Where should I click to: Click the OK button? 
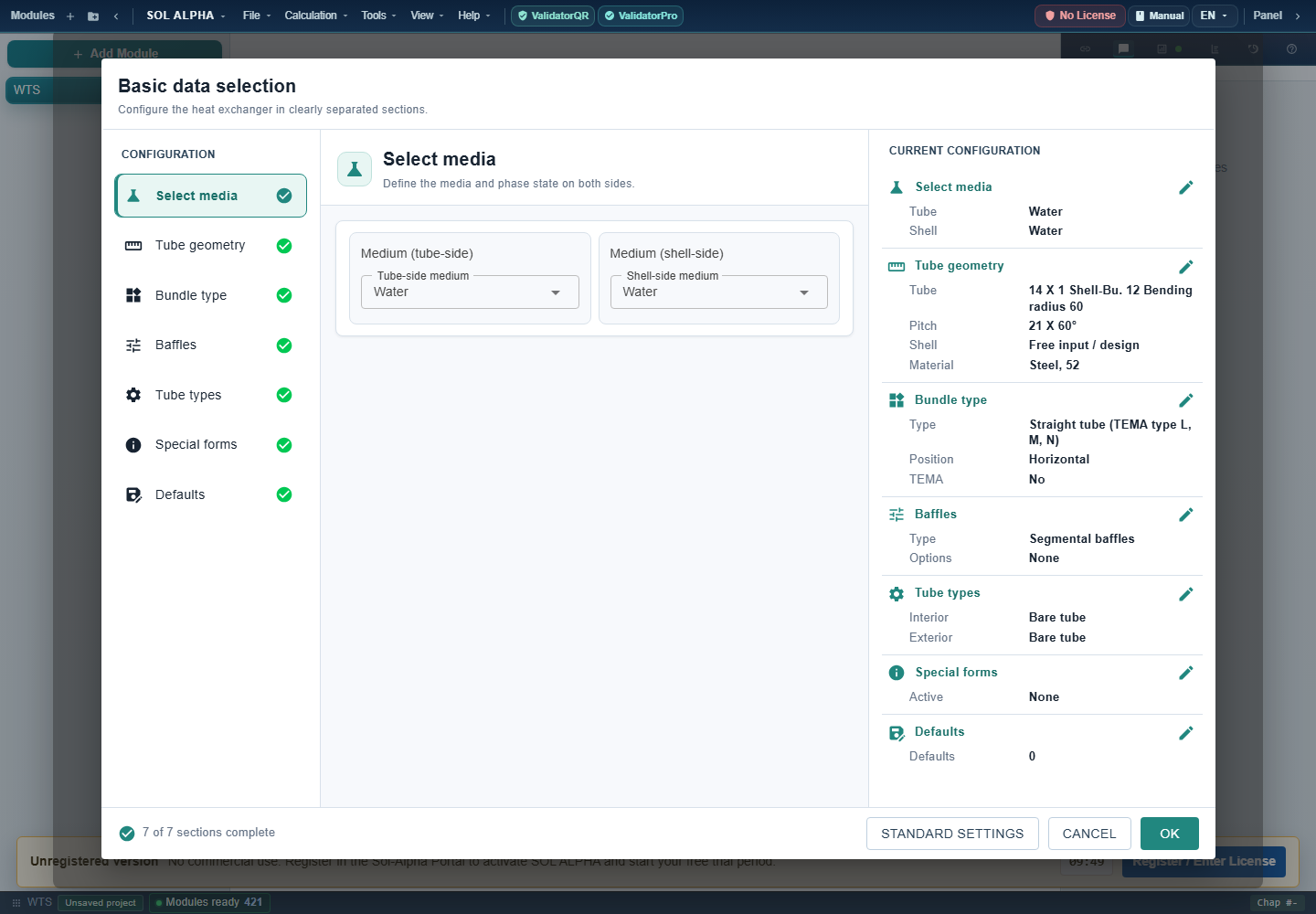pos(1170,834)
